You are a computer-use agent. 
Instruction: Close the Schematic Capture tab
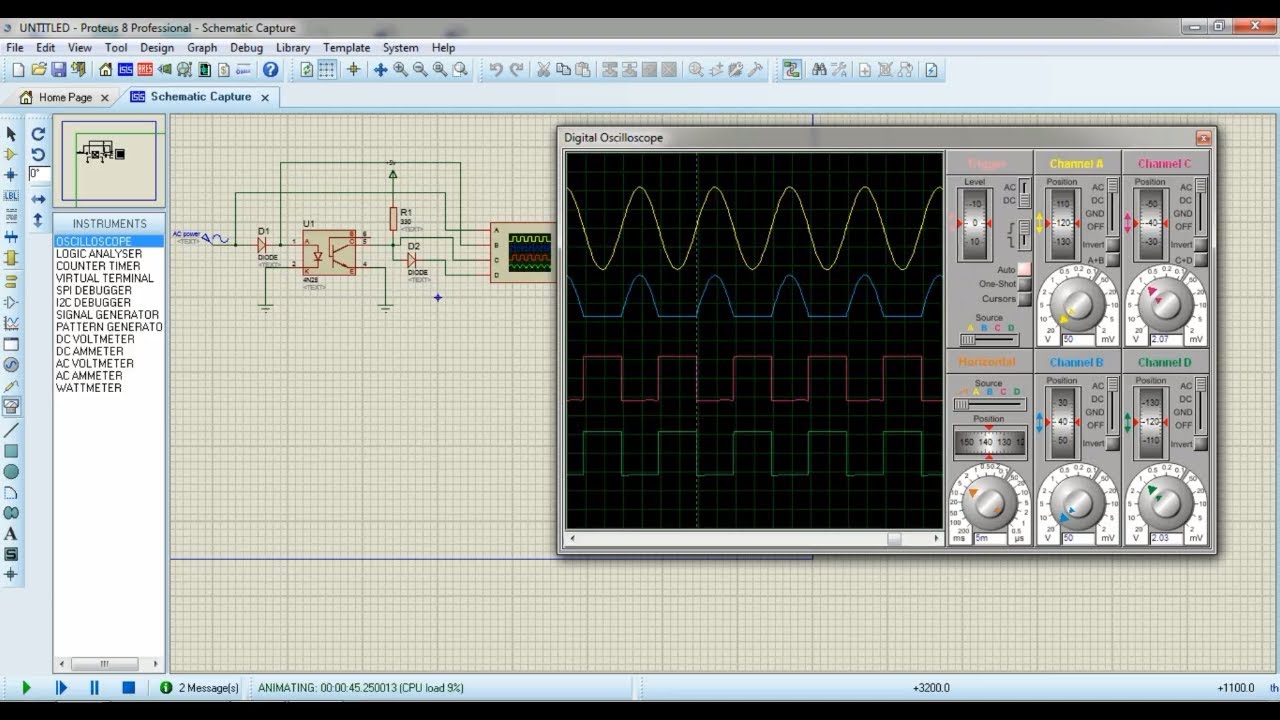coord(265,97)
